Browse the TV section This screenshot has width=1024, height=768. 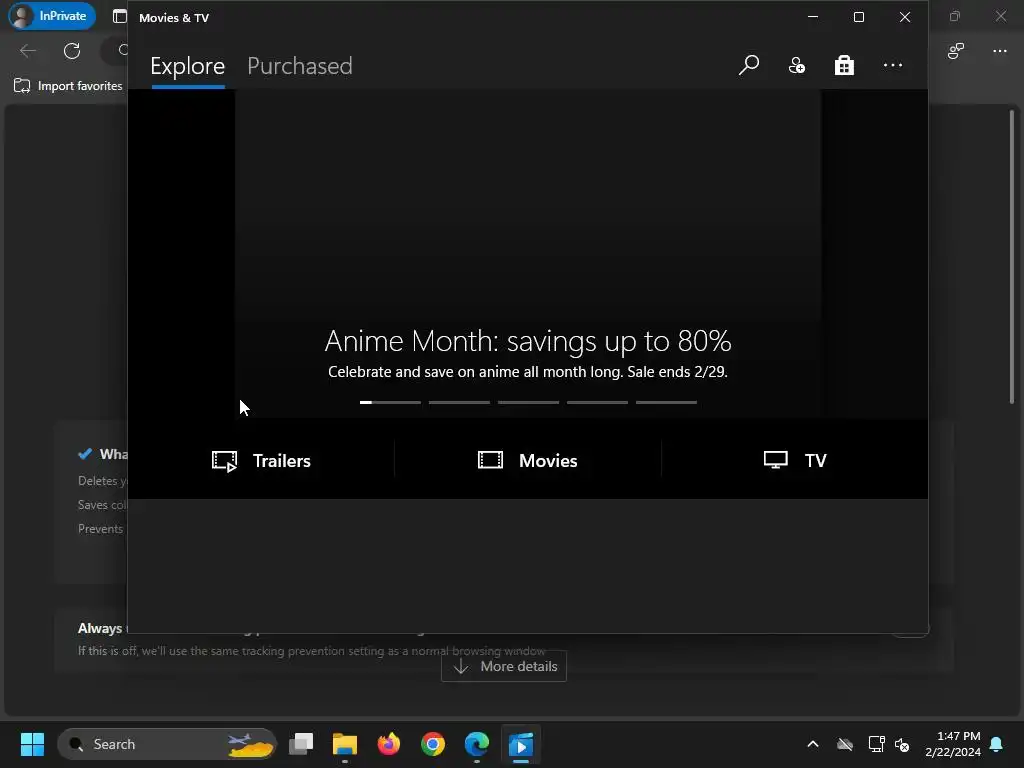point(795,461)
